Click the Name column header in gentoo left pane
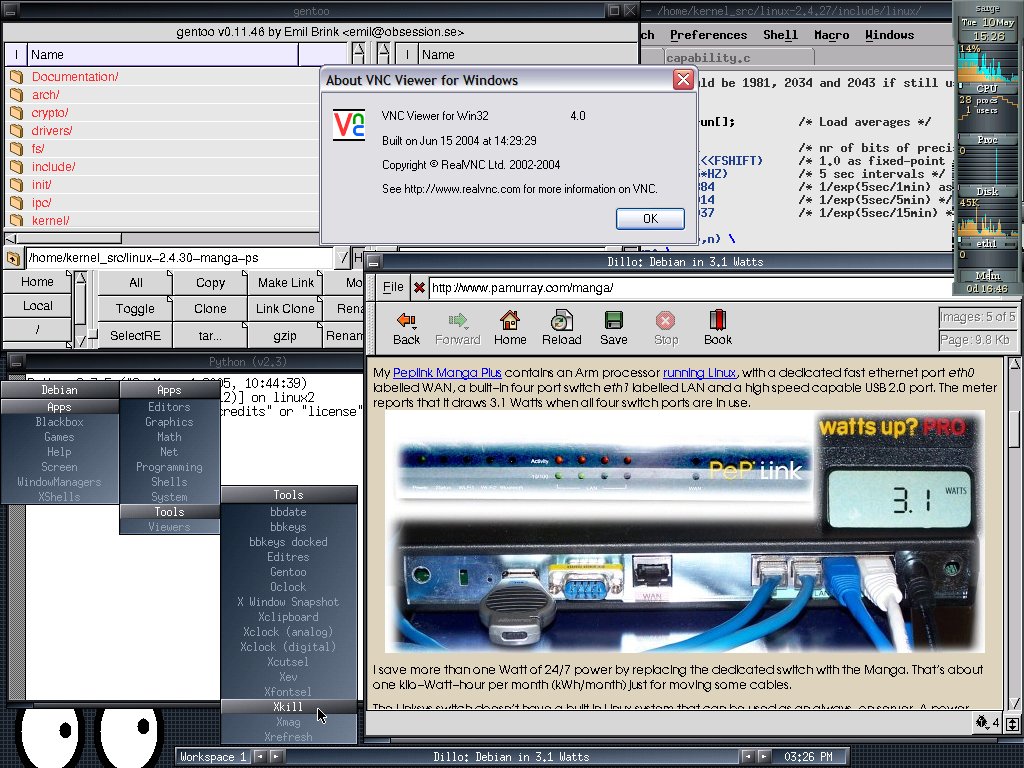This screenshot has height=768, width=1024. [x=163, y=55]
